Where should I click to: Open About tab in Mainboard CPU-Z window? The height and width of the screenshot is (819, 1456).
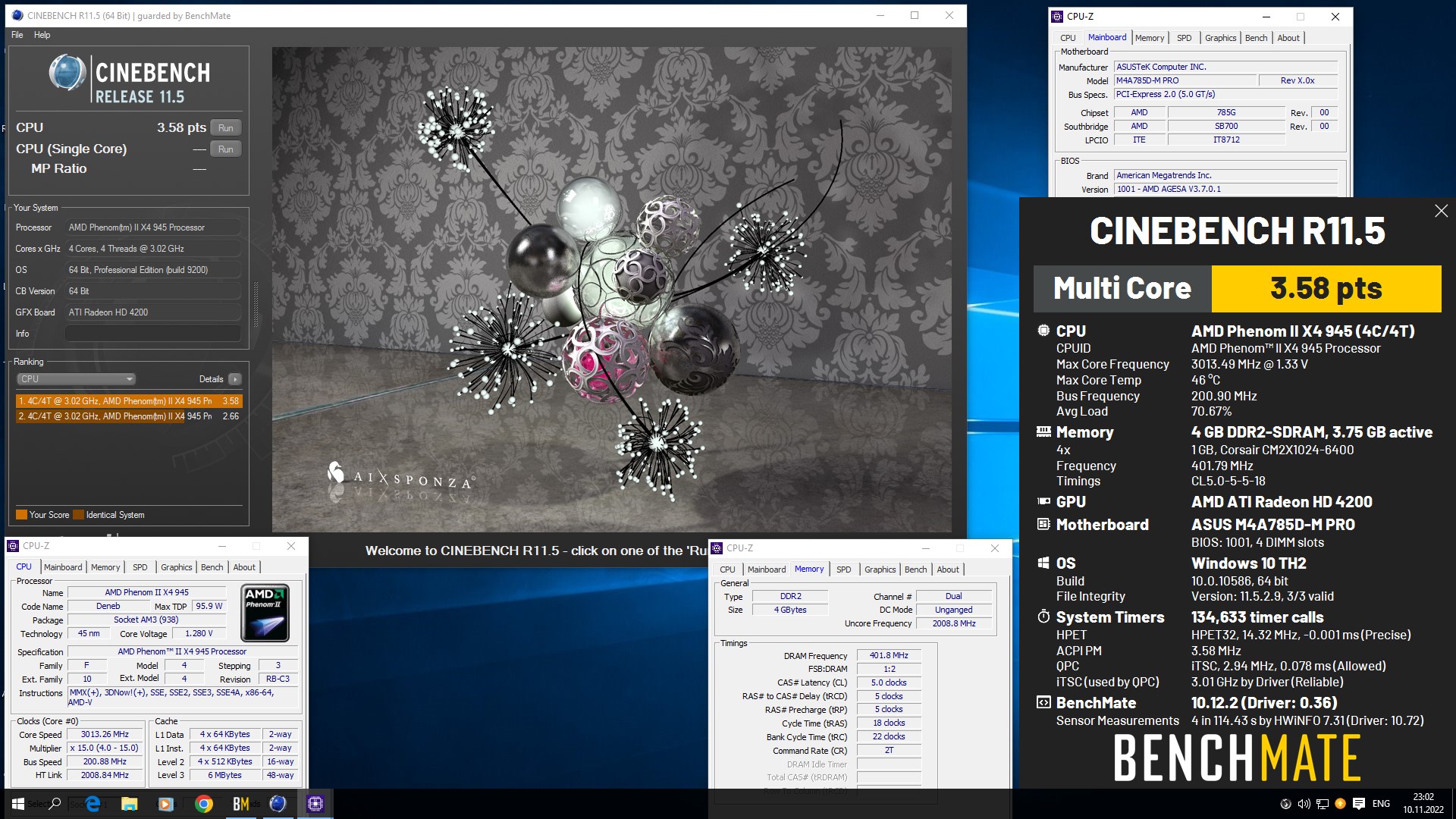pyautogui.click(x=1288, y=38)
